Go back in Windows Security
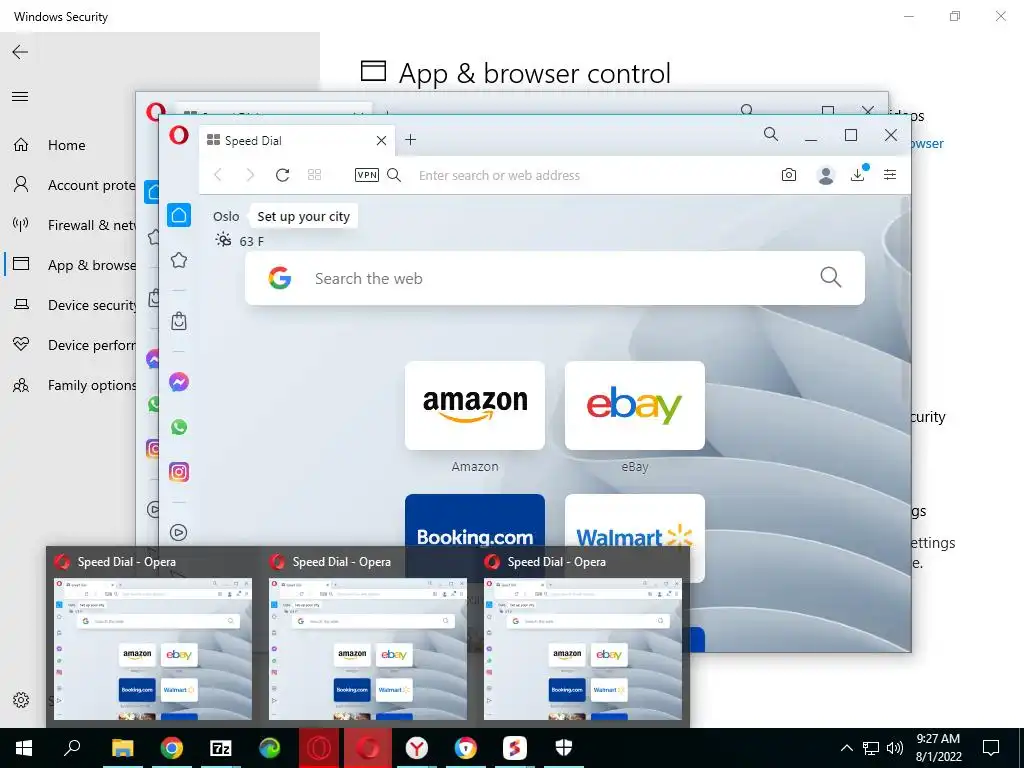The width and height of the screenshot is (1024, 768). click(x=20, y=52)
